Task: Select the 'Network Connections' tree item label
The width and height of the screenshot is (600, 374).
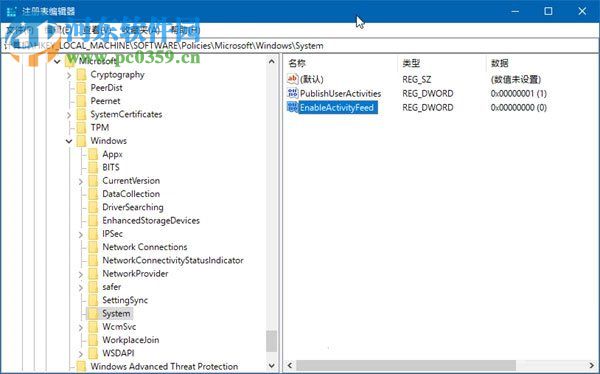Action: [x=145, y=247]
